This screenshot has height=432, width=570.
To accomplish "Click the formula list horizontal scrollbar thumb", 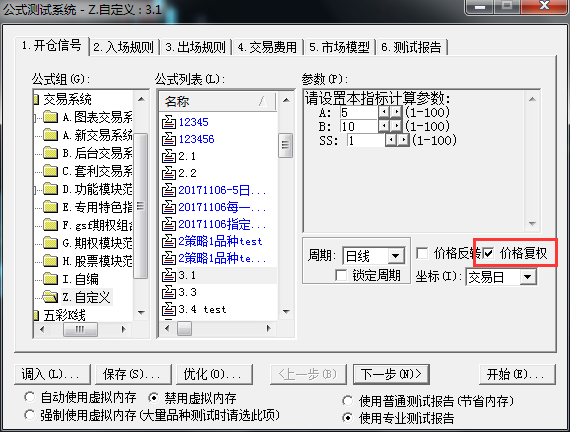I will coord(184,329).
